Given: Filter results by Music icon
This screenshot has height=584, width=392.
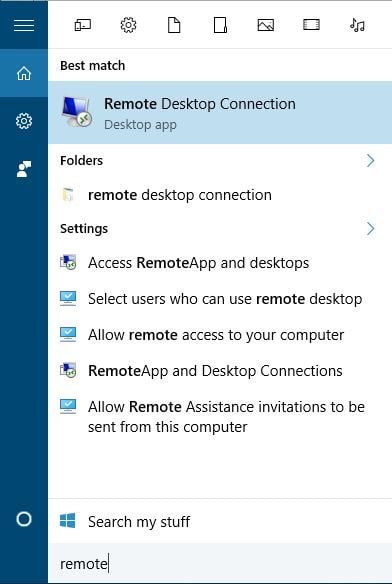Looking at the screenshot, I should 357,25.
